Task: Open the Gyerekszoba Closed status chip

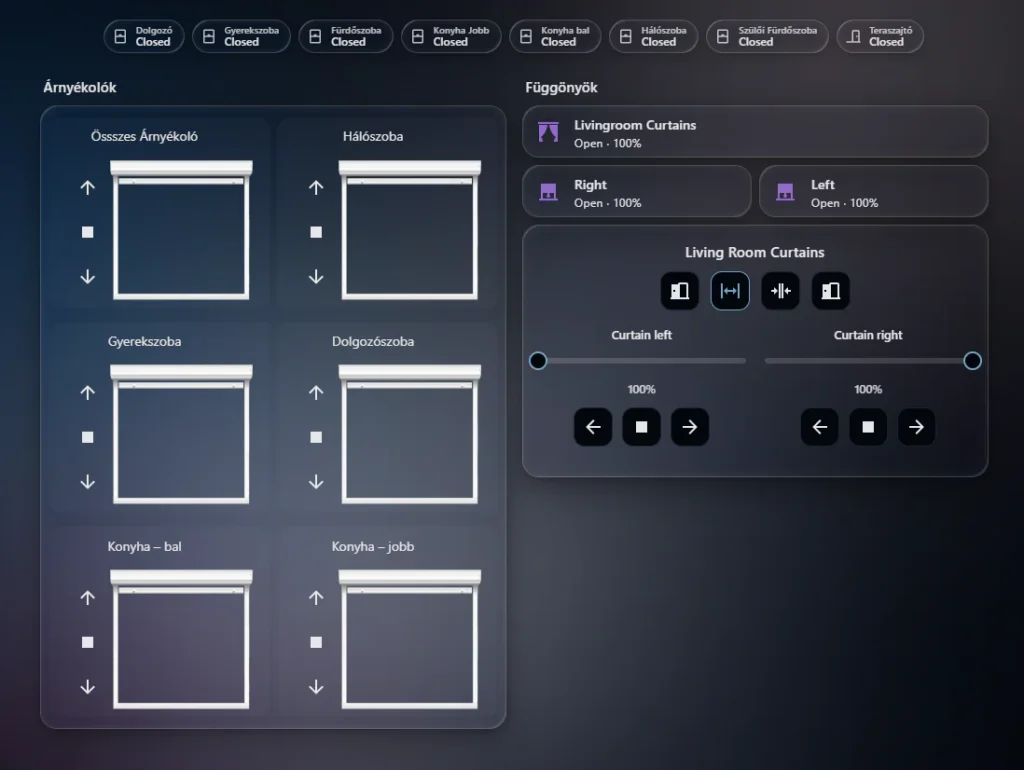Action: [241, 36]
